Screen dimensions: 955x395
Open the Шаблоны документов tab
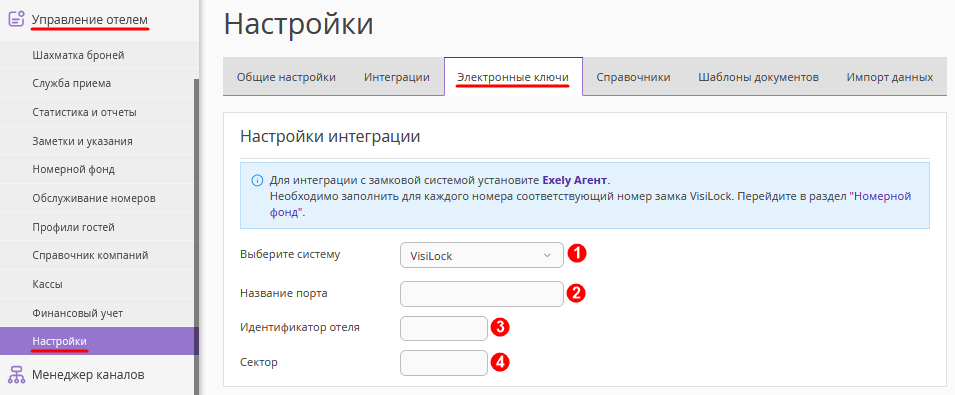coord(758,77)
